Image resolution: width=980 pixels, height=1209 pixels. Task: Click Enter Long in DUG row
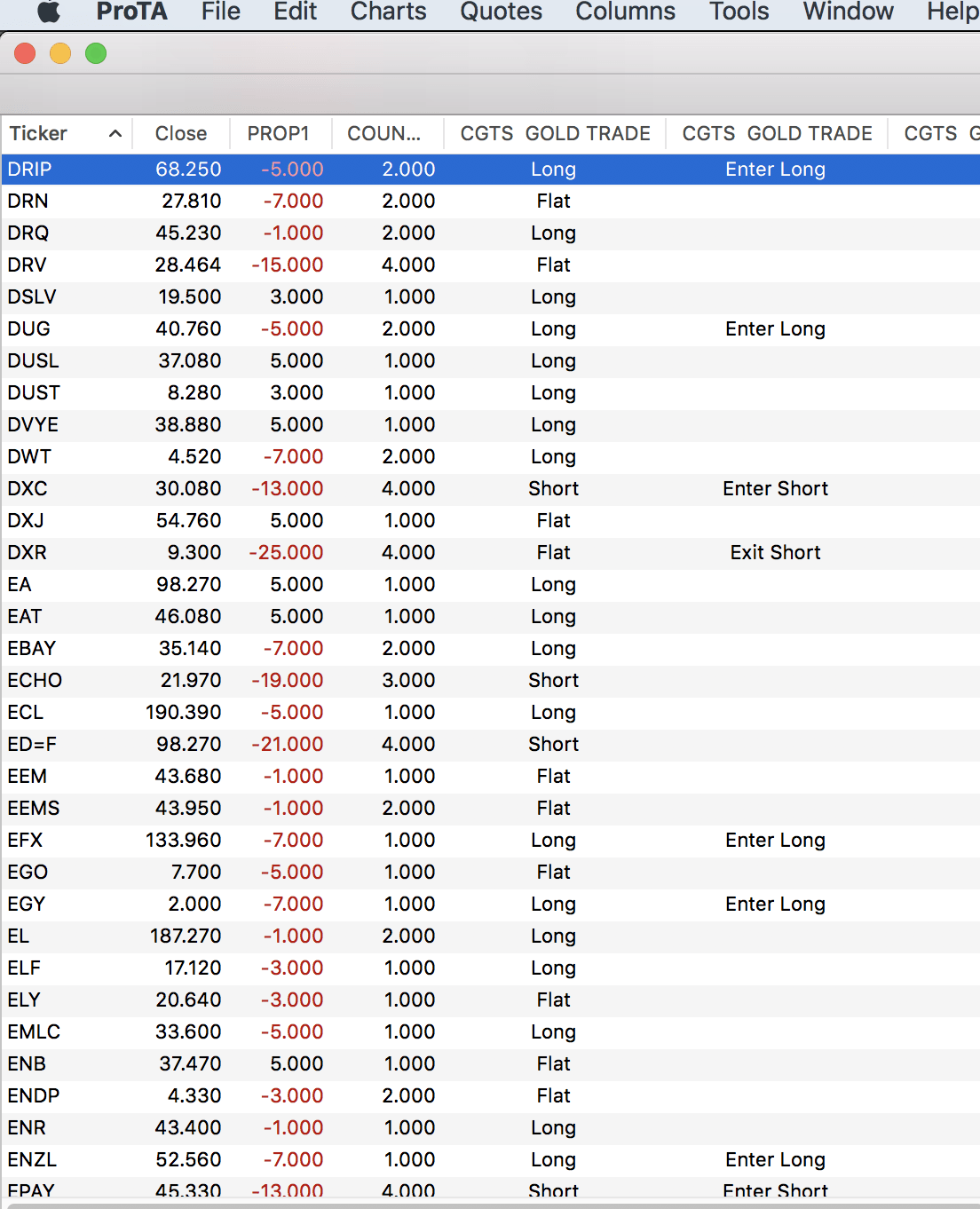coord(776,329)
